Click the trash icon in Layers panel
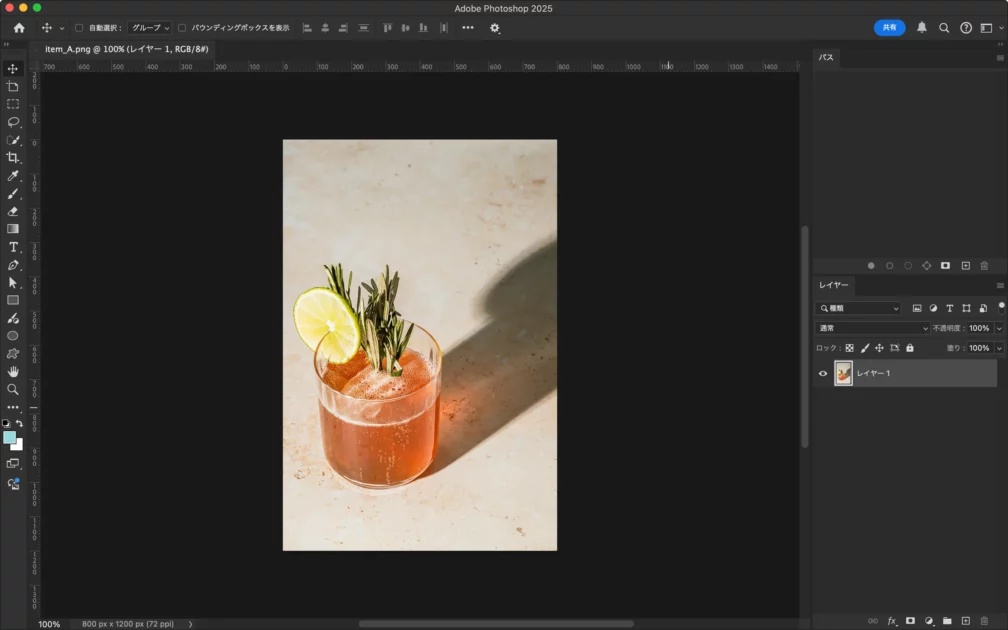This screenshot has width=1008, height=630. tap(985, 621)
